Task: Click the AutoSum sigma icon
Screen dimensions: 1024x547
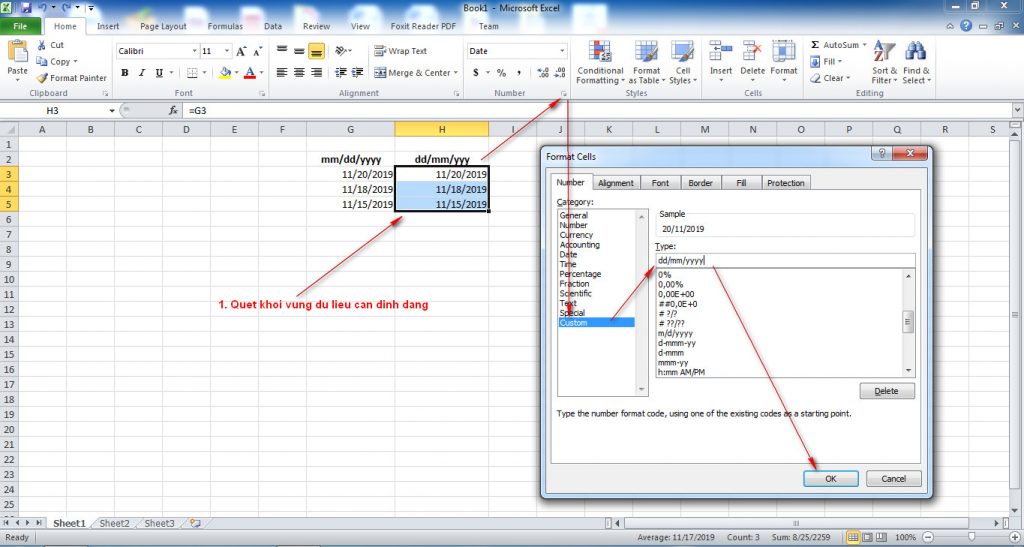Action: pyautogui.click(x=815, y=45)
